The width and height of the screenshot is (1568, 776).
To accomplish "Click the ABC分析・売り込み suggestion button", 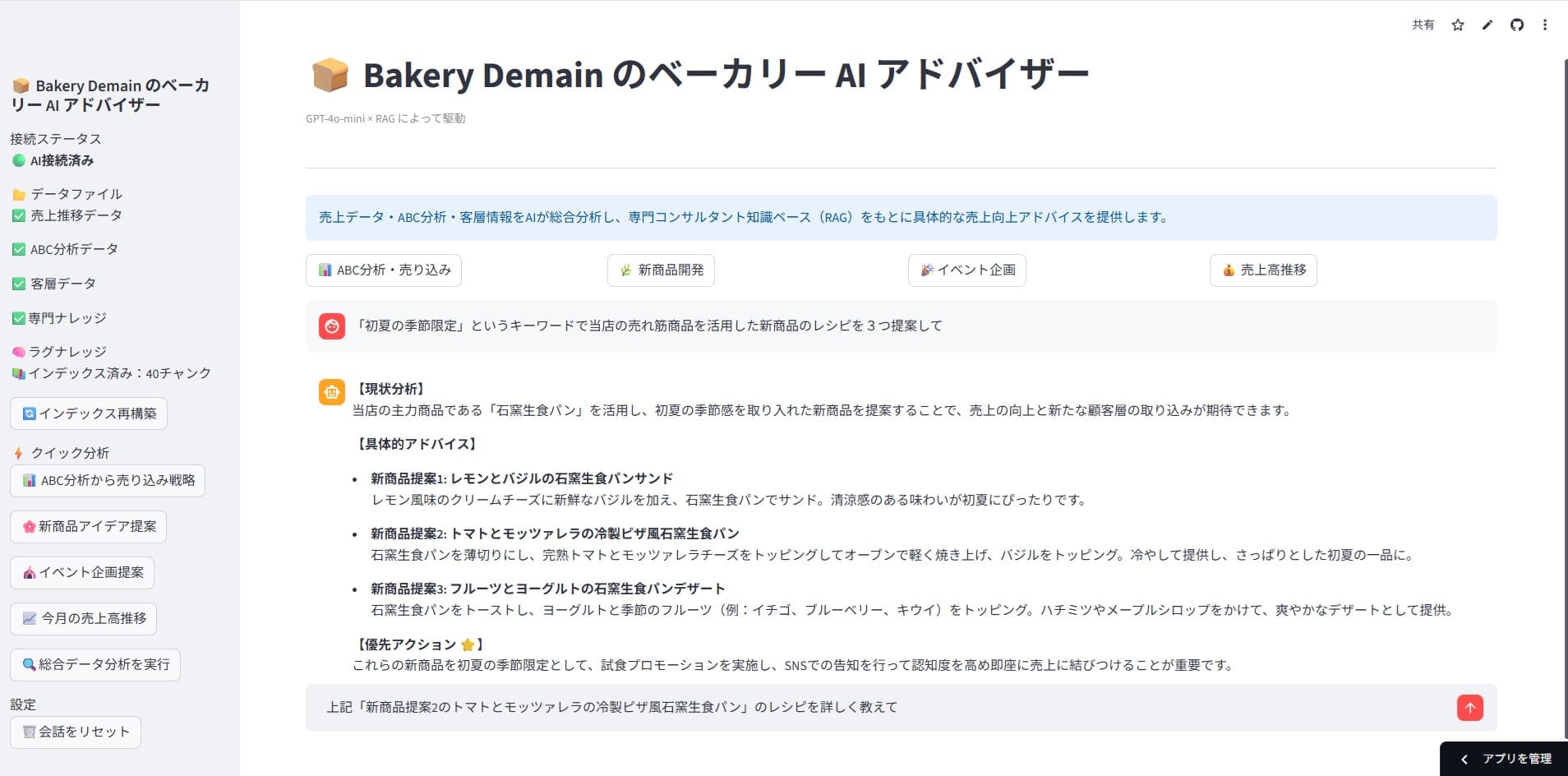I will 384,270.
